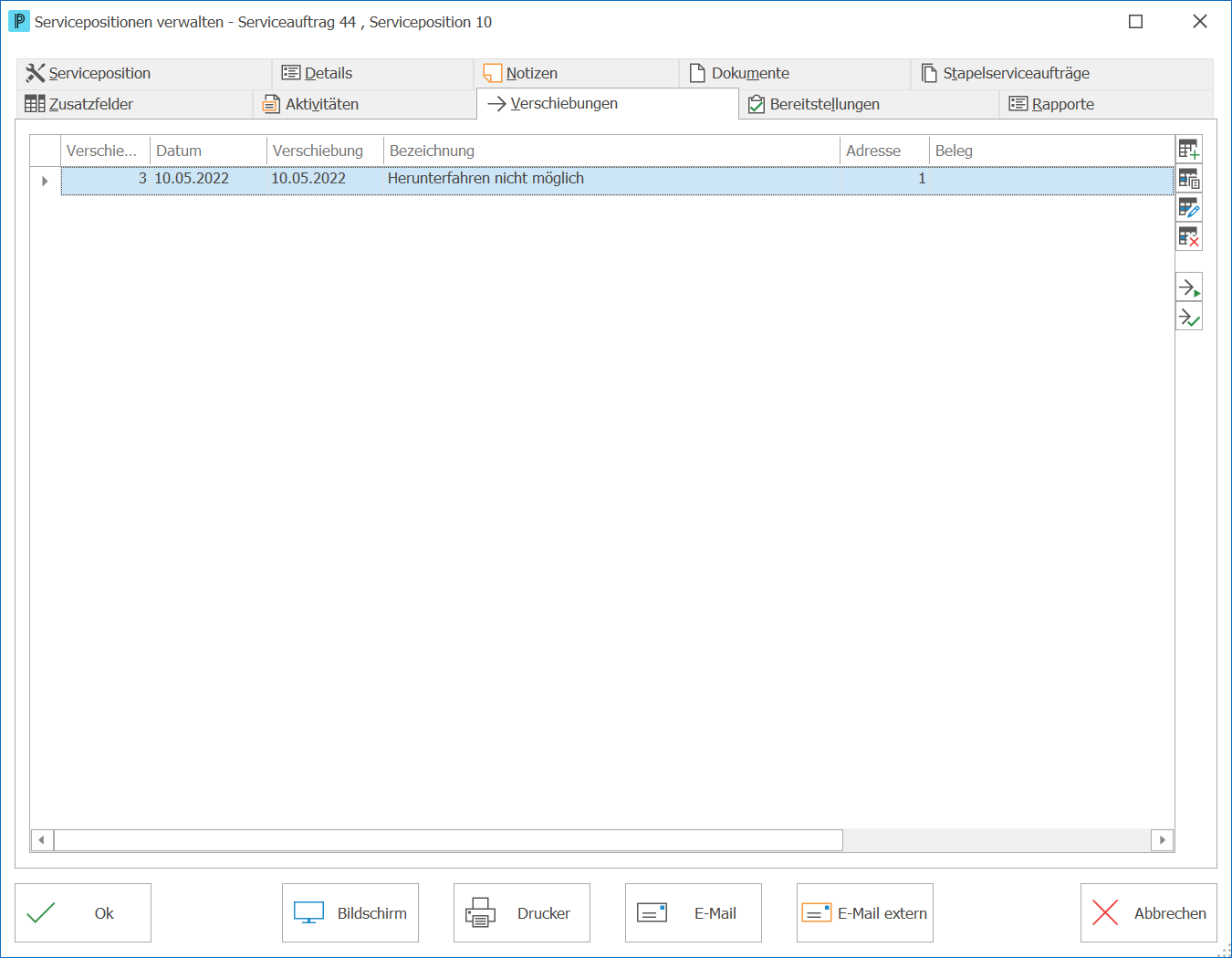Click the arrow with green play icon
This screenshot has height=958, width=1232.
(x=1188, y=287)
